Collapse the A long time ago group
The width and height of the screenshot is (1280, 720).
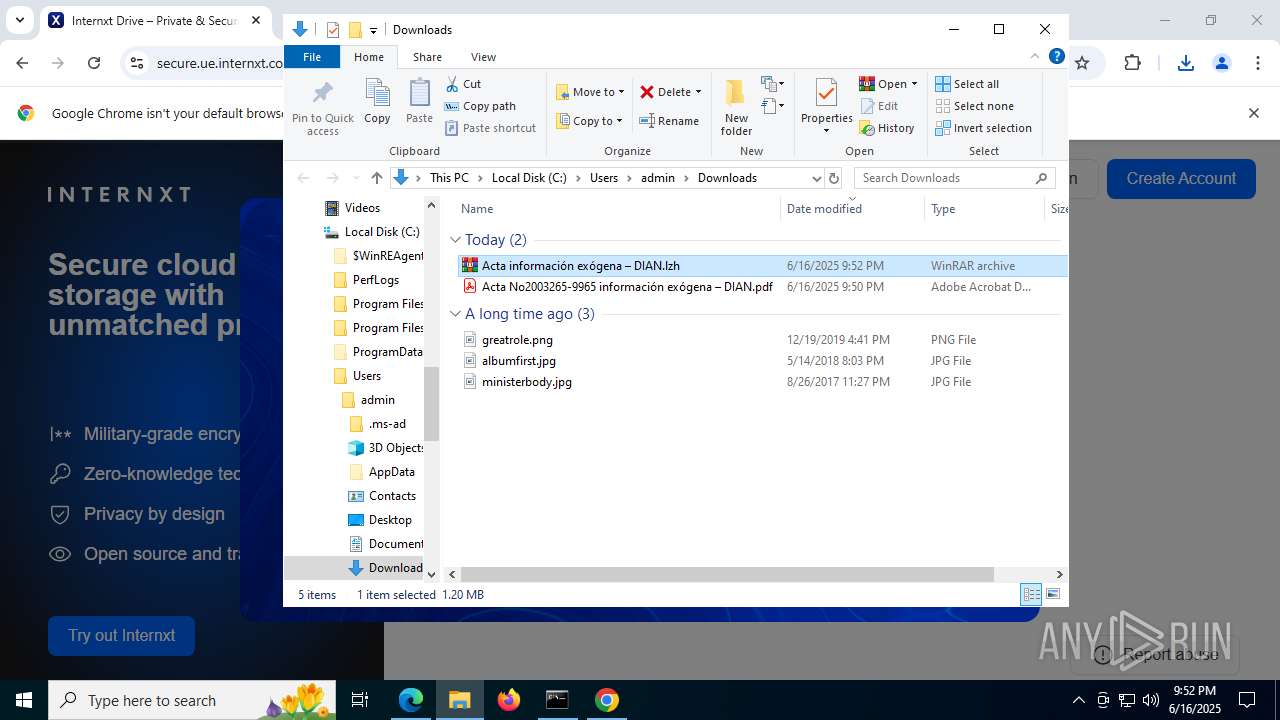[455, 314]
